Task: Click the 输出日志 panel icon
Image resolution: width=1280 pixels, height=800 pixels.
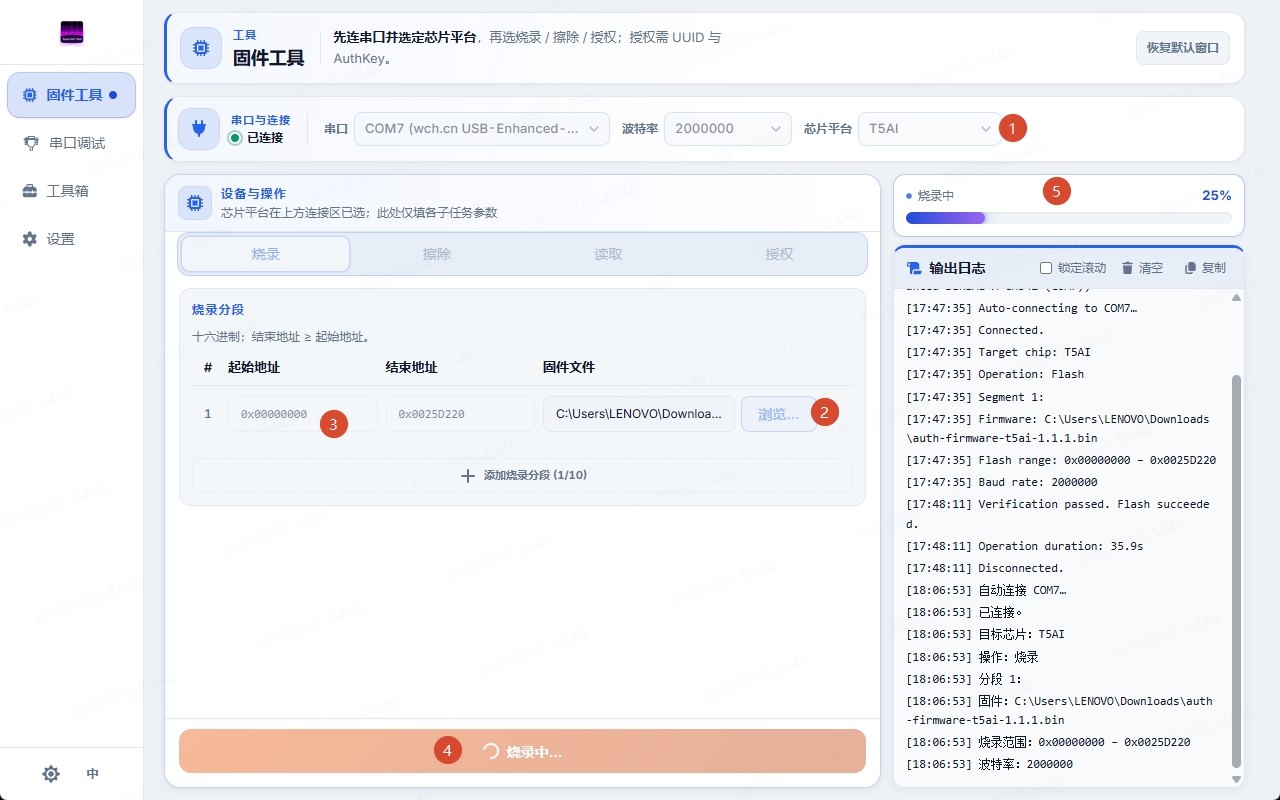Action: point(914,268)
